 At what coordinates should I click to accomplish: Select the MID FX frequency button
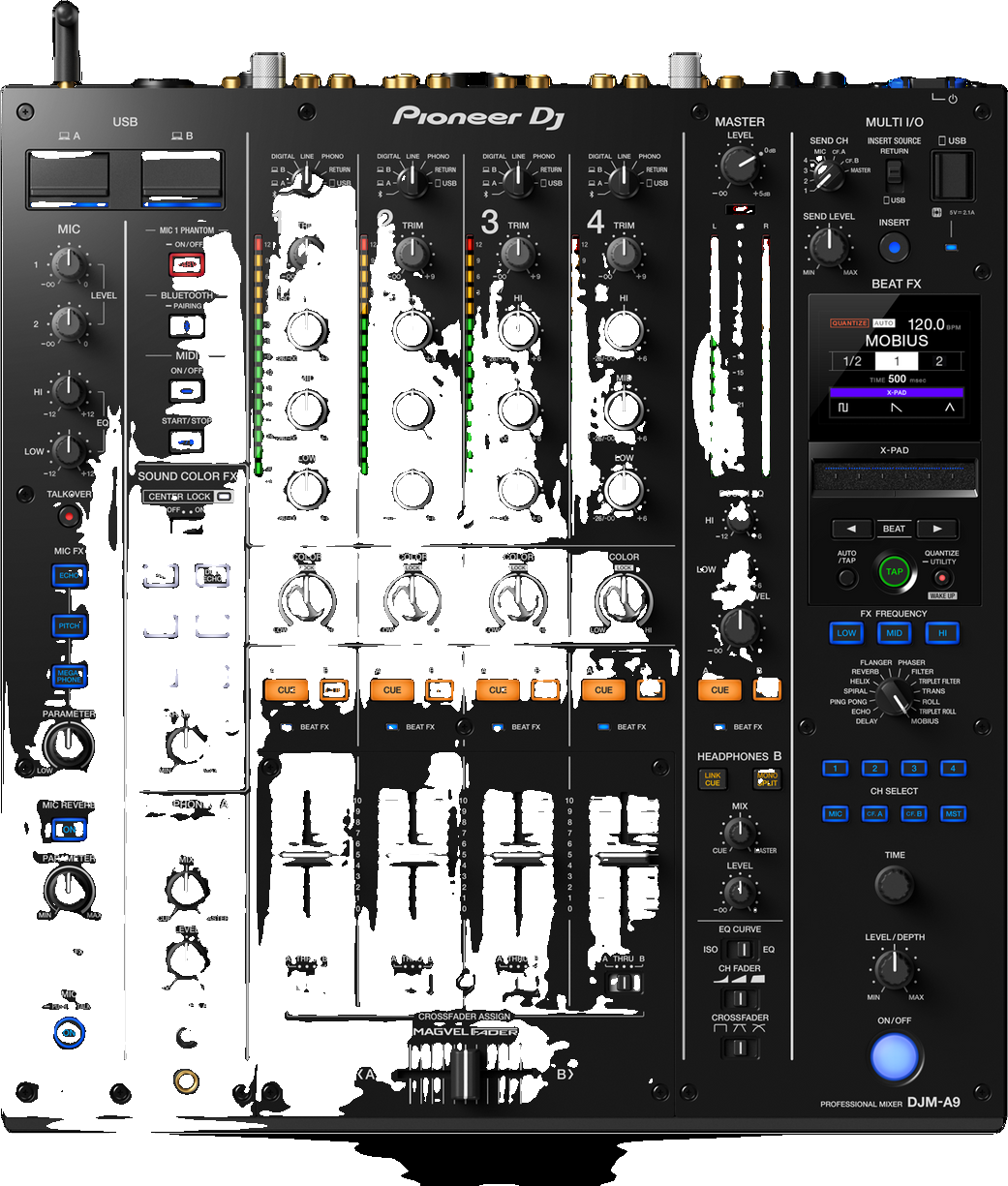tap(894, 633)
